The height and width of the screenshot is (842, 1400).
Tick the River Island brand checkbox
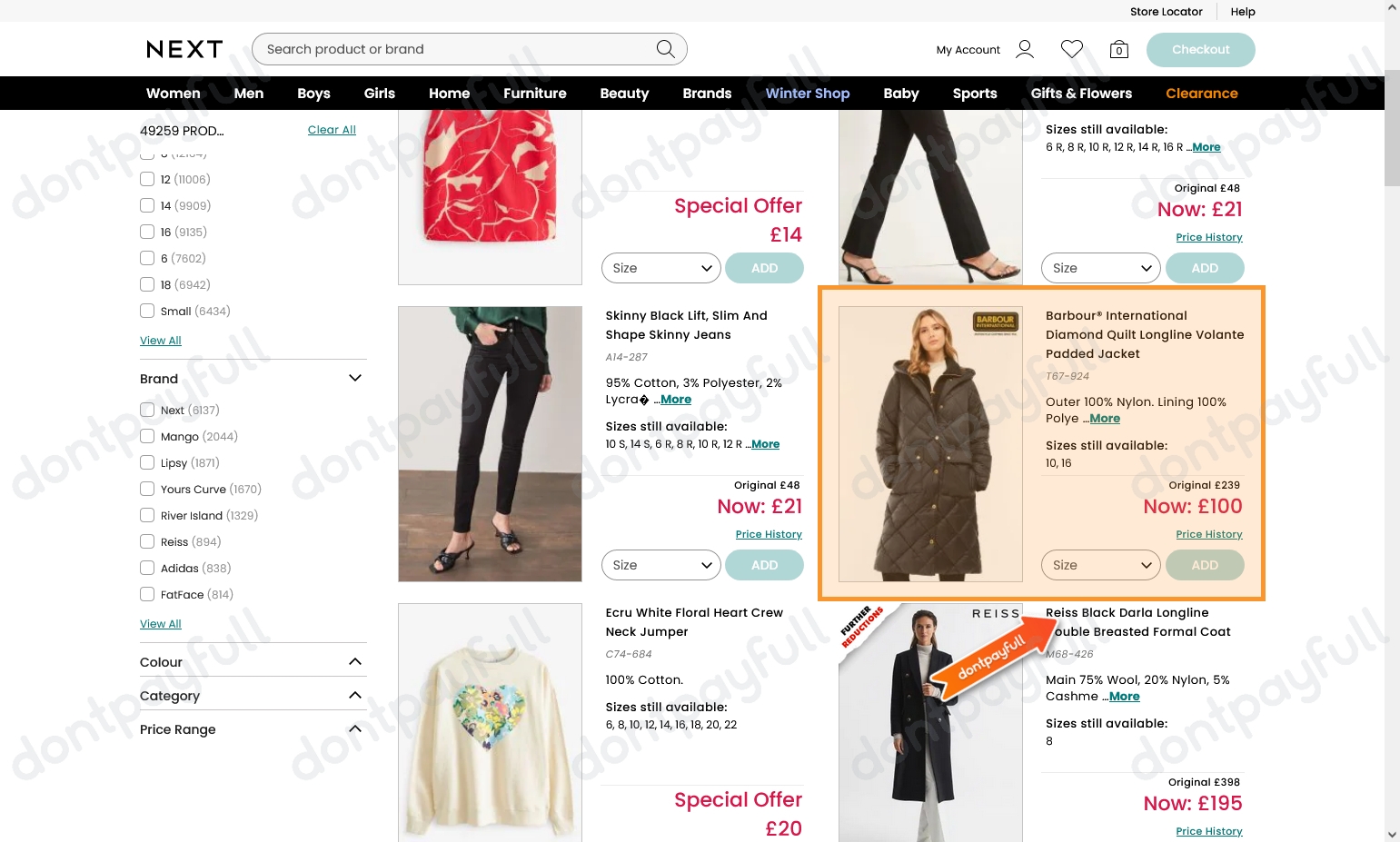[147, 515]
